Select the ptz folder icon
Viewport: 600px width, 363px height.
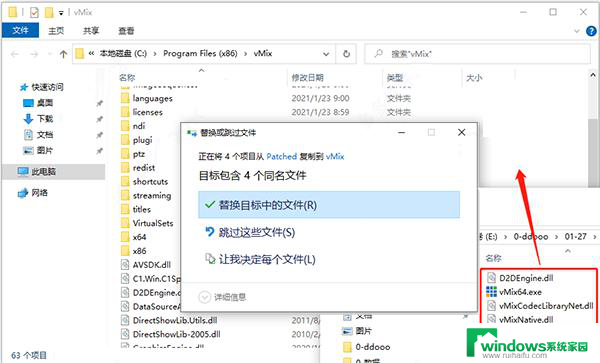(125, 154)
